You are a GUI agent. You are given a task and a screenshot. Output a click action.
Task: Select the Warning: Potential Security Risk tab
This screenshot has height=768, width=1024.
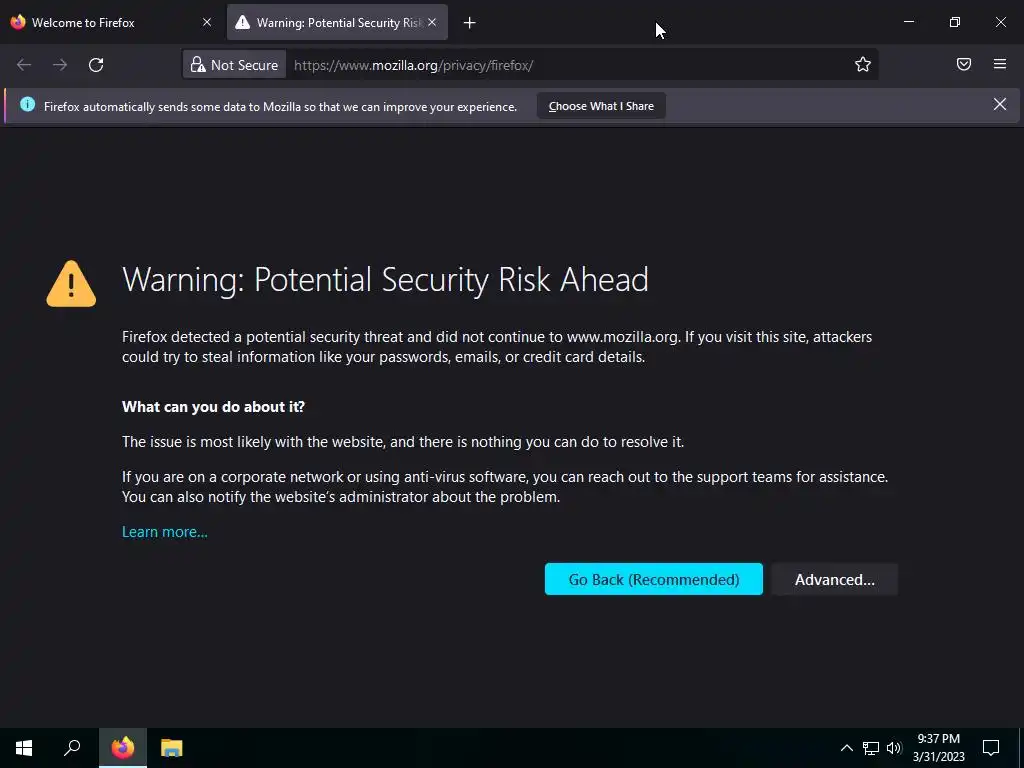337,22
